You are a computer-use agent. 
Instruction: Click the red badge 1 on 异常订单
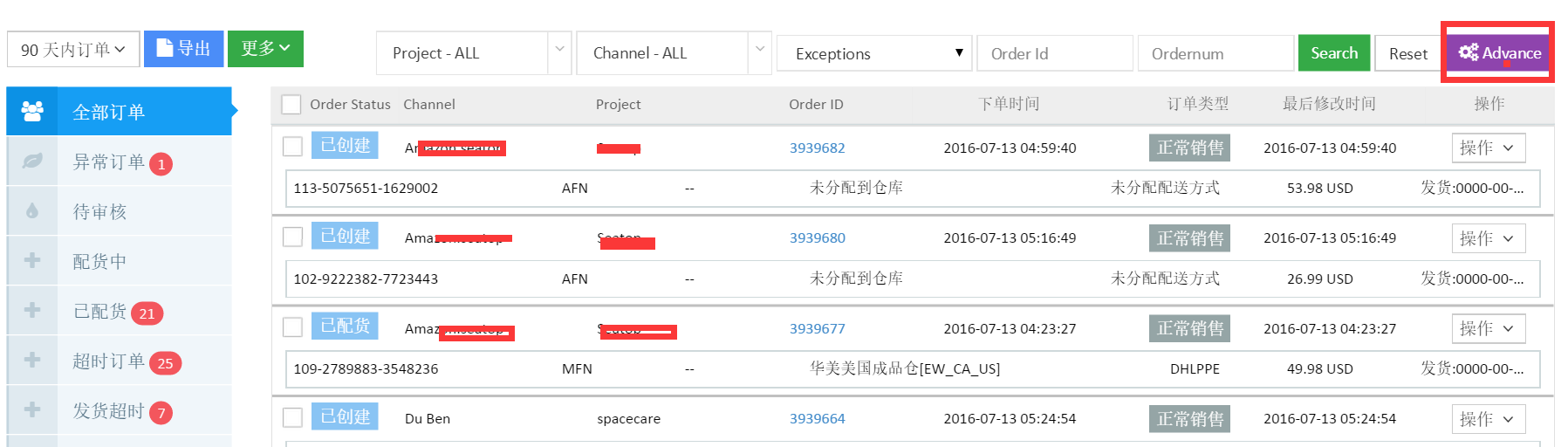161,164
